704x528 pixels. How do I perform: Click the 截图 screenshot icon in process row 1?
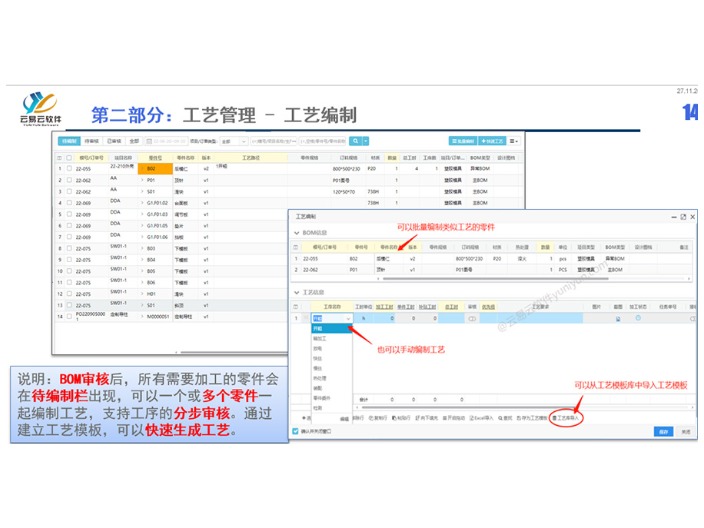(618, 318)
